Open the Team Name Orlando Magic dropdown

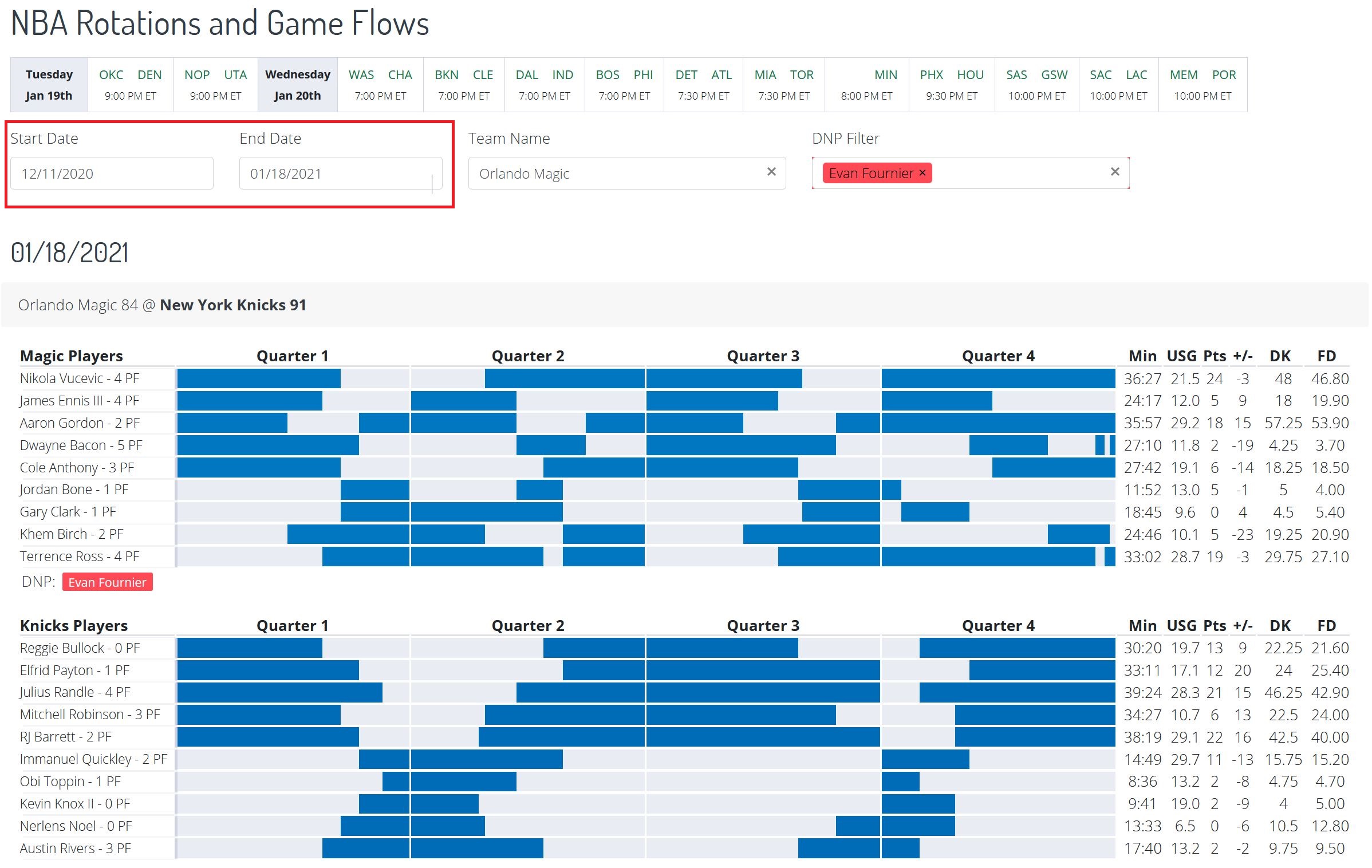click(627, 173)
